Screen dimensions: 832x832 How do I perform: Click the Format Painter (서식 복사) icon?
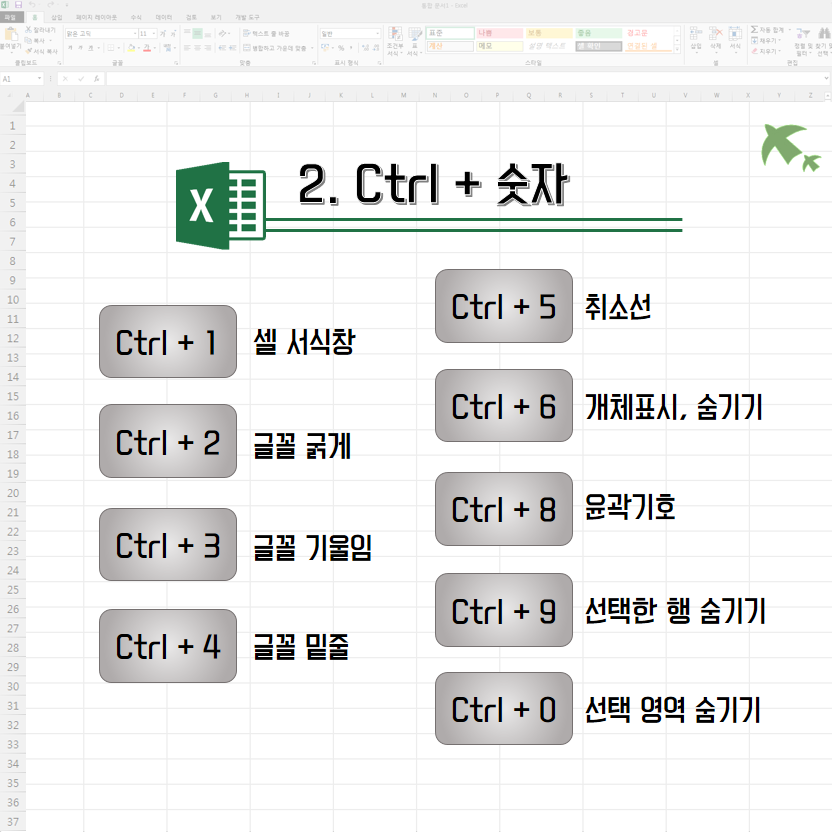29,49
